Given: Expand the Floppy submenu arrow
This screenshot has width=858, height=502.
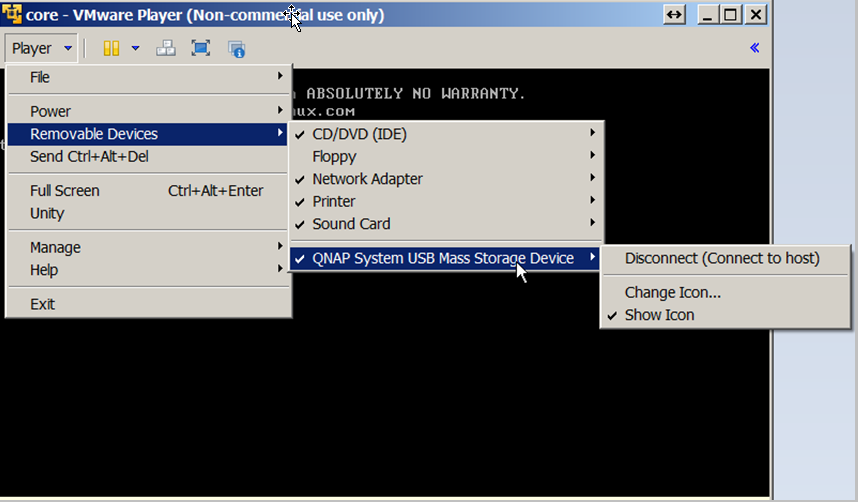Looking at the screenshot, I should [592, 155].
